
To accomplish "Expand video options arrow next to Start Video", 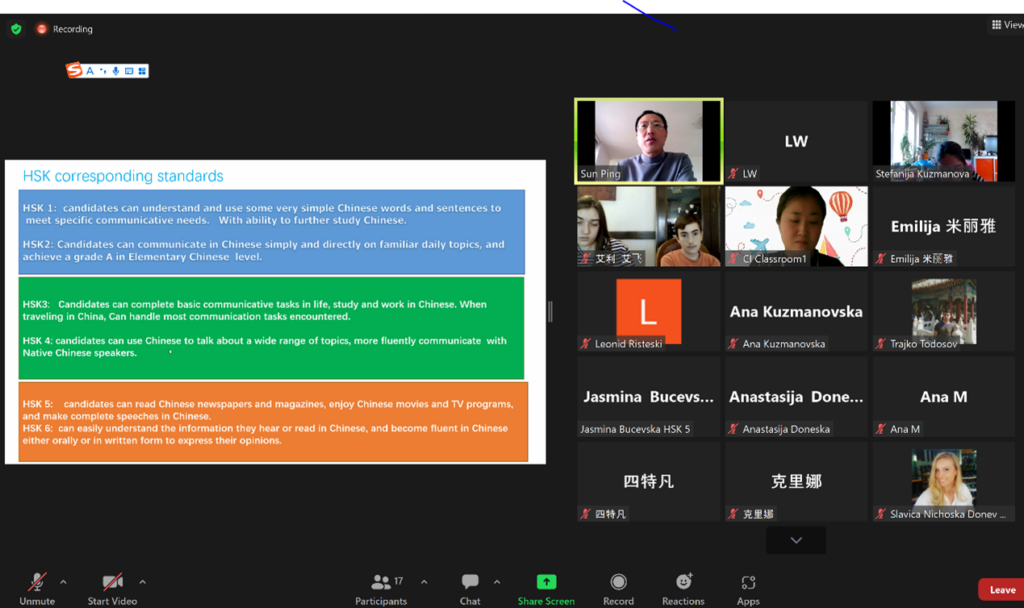I will (x=142, y=582).
